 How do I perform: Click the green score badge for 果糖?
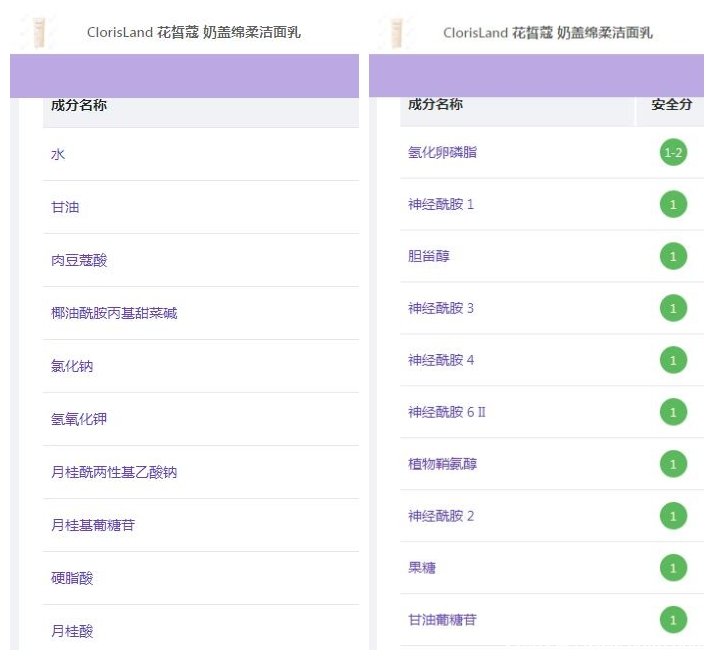[673, 569]
